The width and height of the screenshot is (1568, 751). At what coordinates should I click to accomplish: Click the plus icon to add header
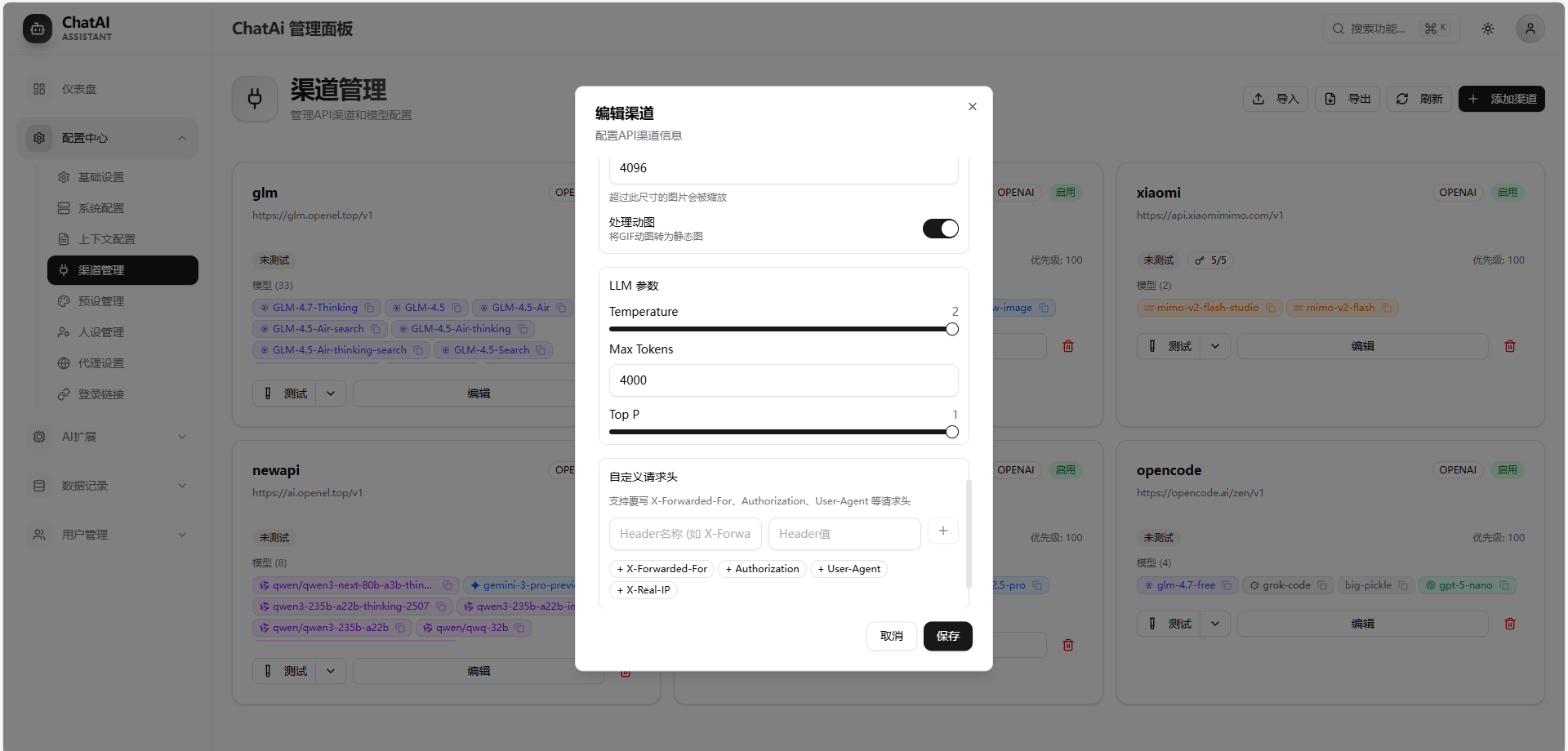coord(943,531)
